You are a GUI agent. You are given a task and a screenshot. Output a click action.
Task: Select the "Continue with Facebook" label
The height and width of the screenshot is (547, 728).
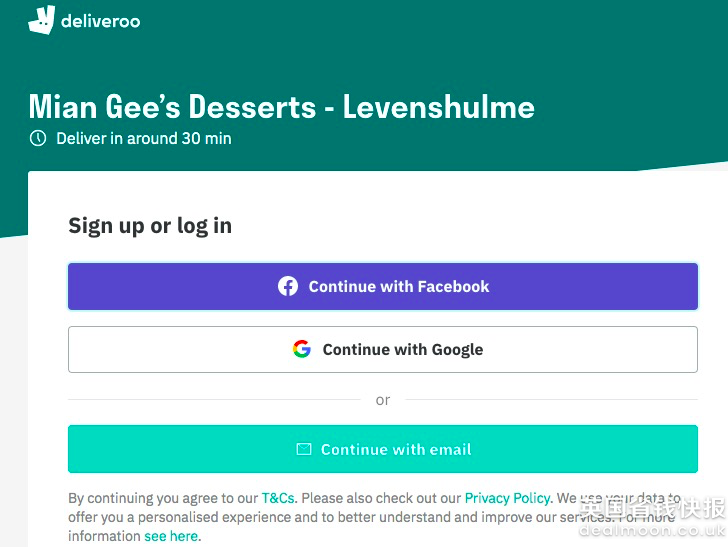pyautogui.click(x=399, y=287)
